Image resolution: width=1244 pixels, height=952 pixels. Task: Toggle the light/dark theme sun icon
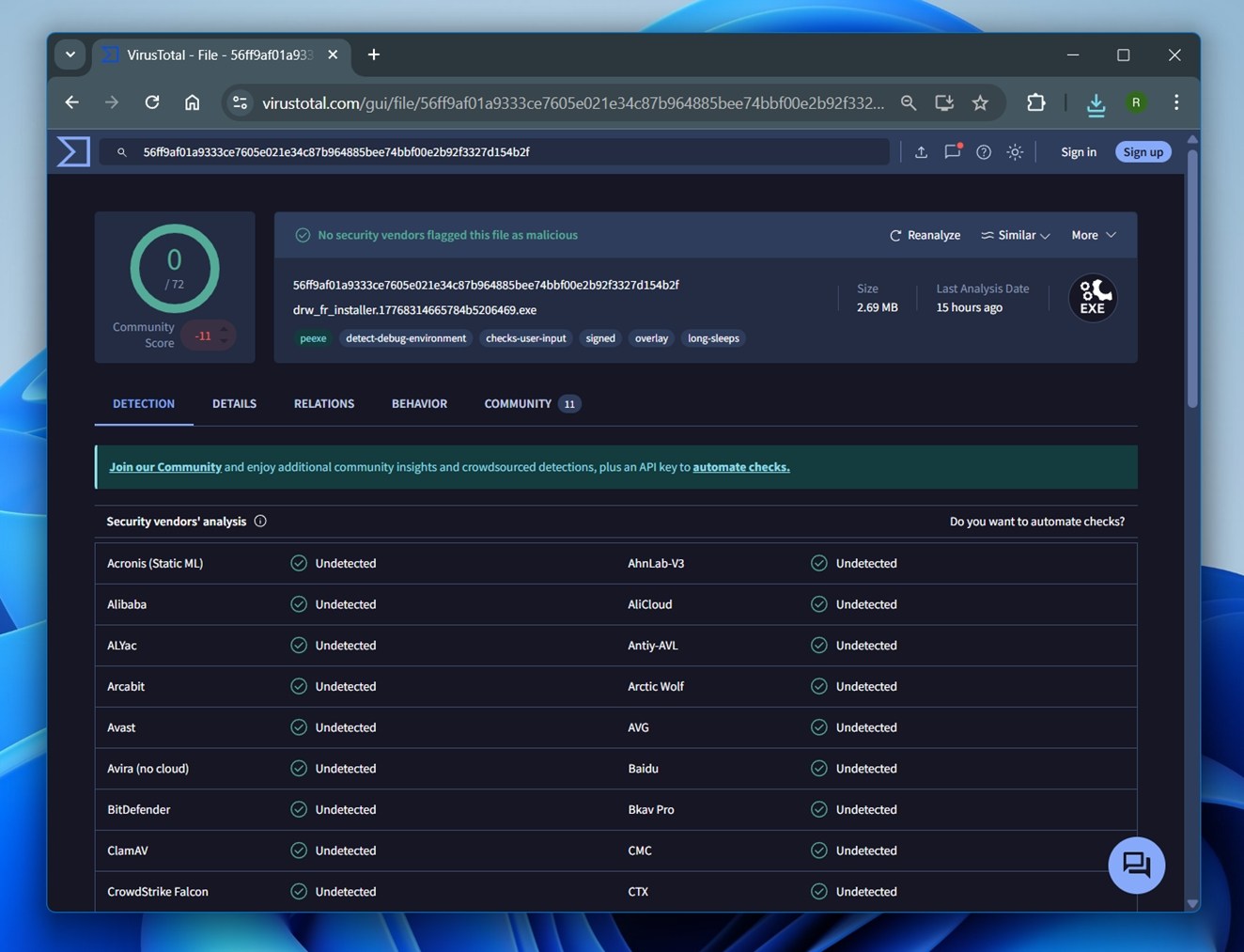click(1015, 152)
